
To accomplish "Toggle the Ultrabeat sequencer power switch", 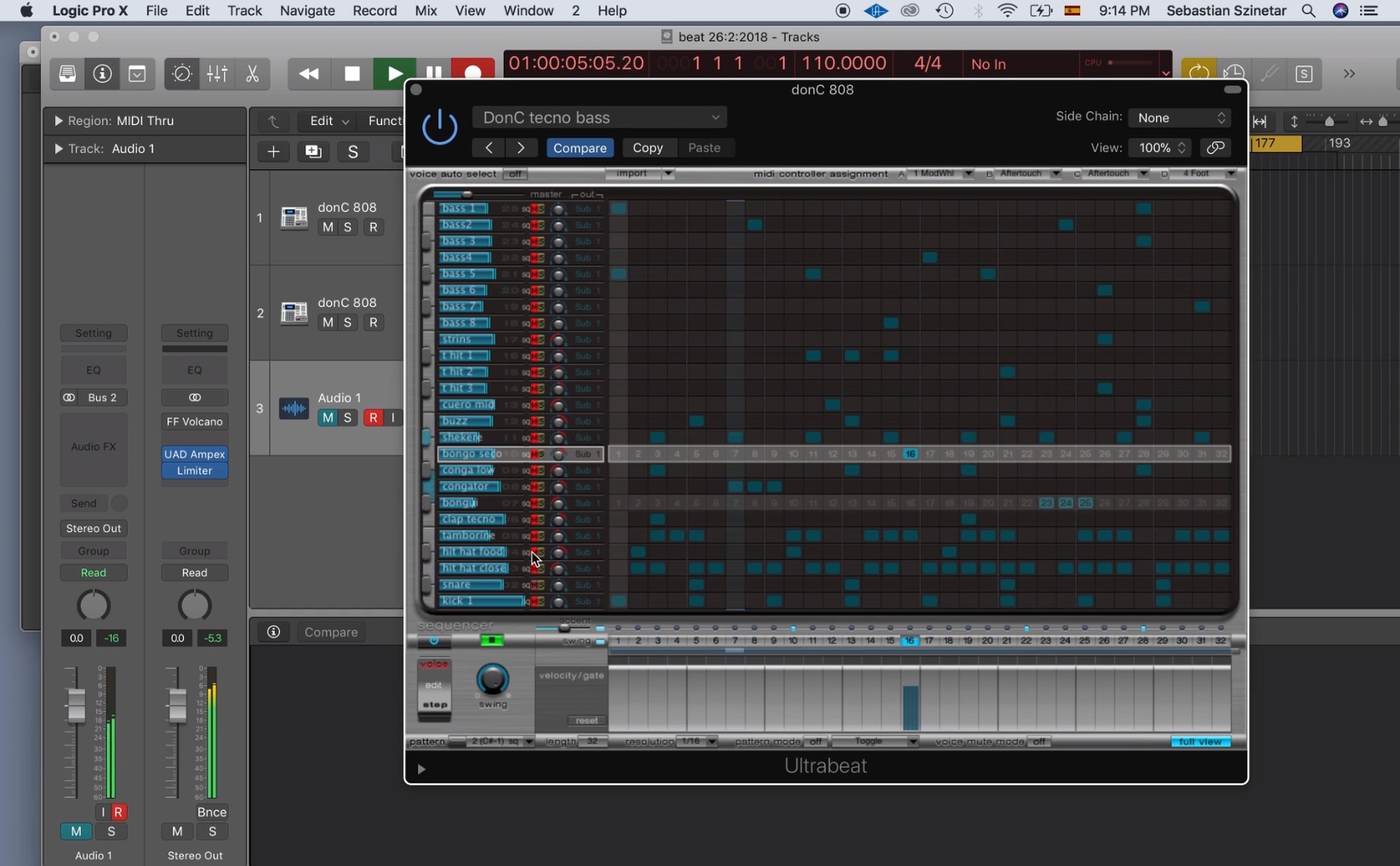I will click(x=434, y=641).
